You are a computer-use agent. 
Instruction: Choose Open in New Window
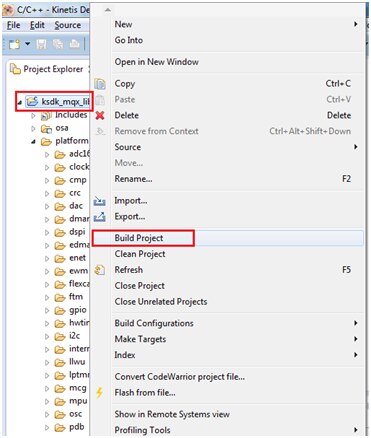pyautogui.click(x=227, y=62)
